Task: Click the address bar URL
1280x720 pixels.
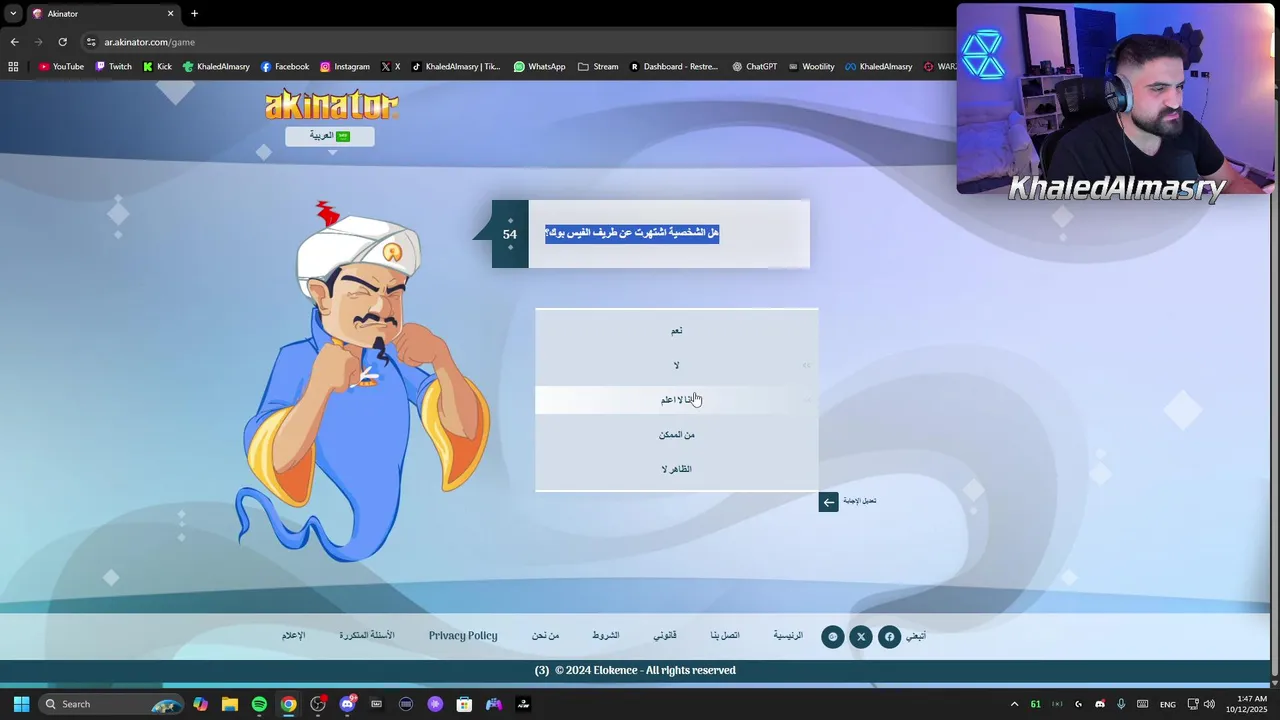Action: point(149,42)
